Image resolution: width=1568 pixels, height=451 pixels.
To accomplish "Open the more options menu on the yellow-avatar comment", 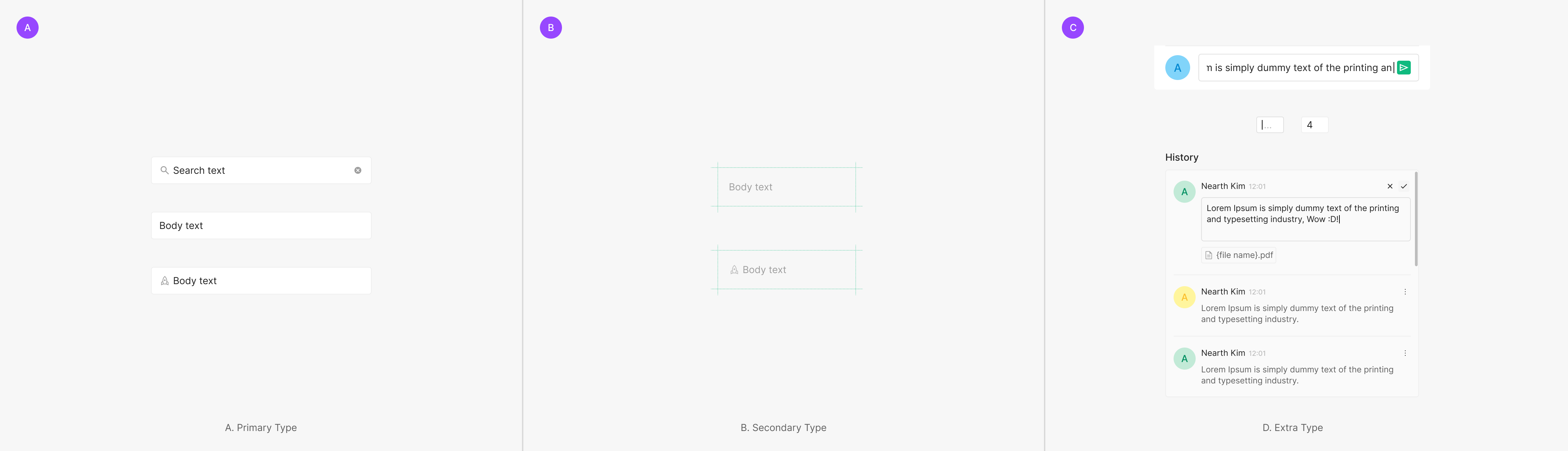I will click(1405, 292).
